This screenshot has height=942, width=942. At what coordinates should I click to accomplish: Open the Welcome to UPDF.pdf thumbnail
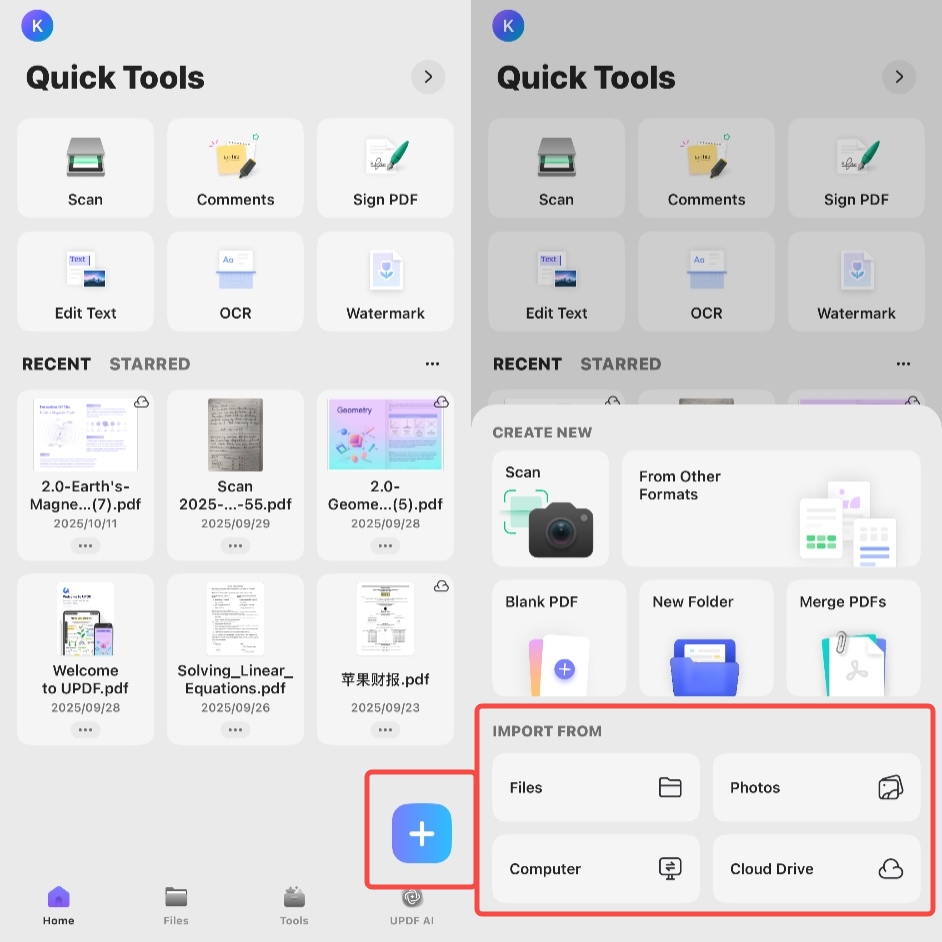pyautogui.click(x=85, y=619)
